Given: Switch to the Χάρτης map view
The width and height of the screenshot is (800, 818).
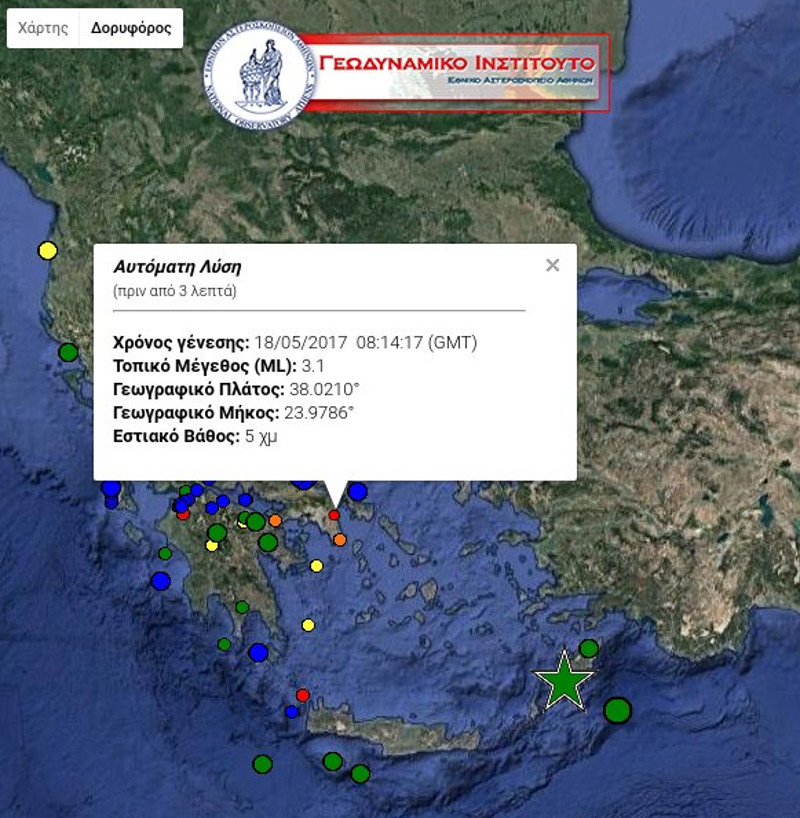Looking at the screenshot, I should coord(43,28).
